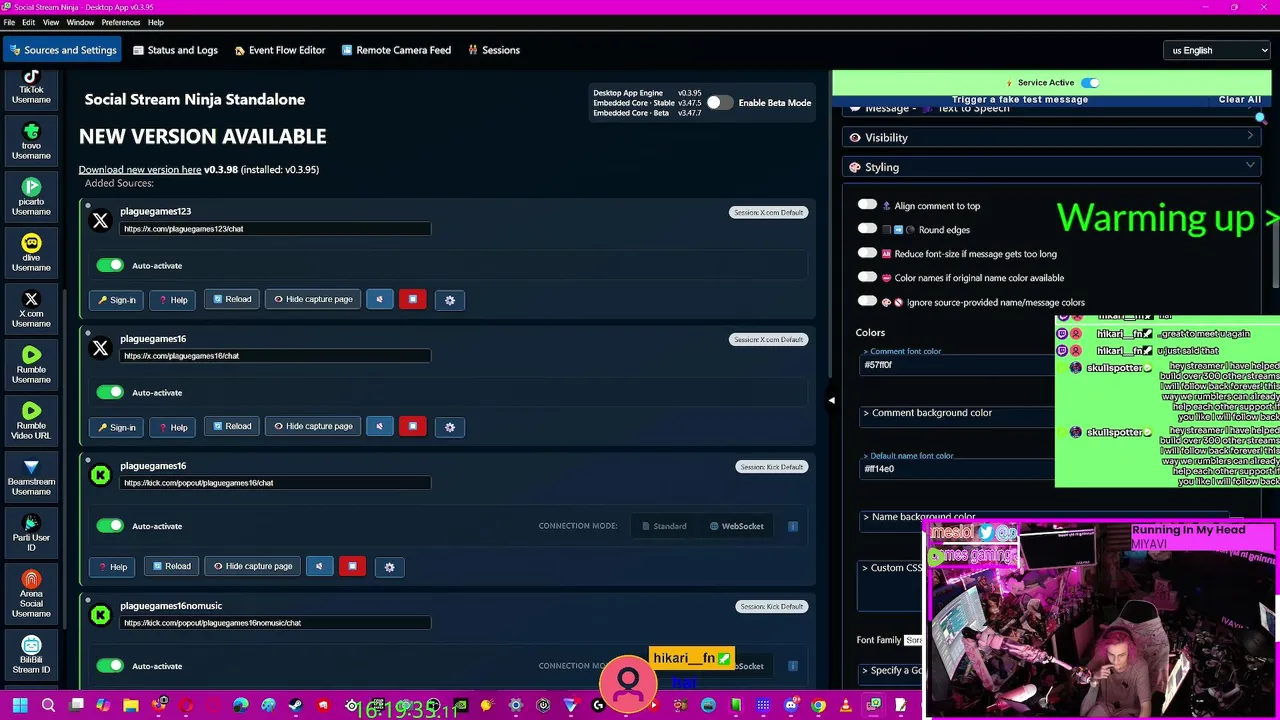This screenshot has height=720, width=1280.
Task: Open the Edit menu
Action: 28,22
